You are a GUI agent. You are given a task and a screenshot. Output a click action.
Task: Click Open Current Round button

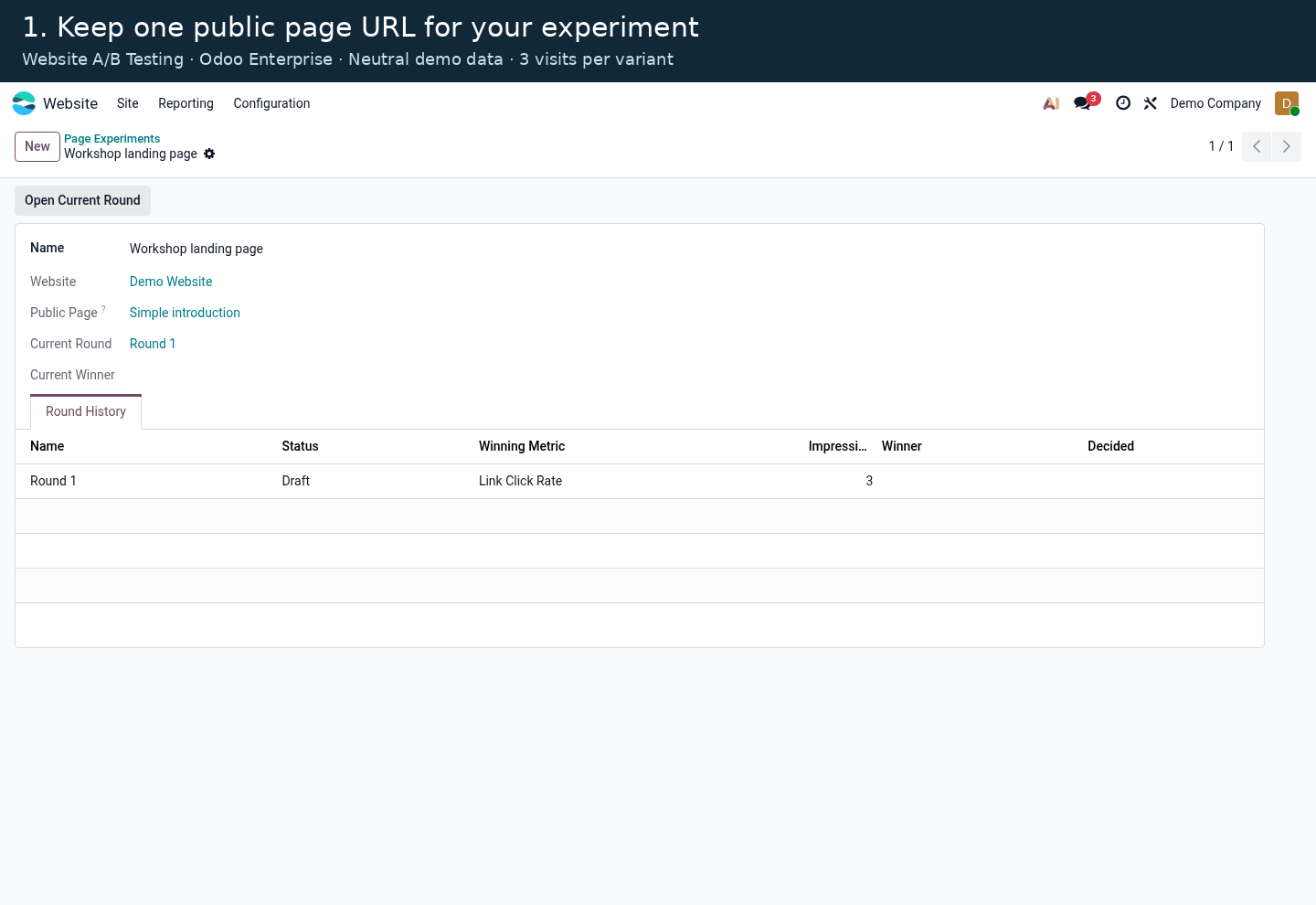tap(82, 200)
